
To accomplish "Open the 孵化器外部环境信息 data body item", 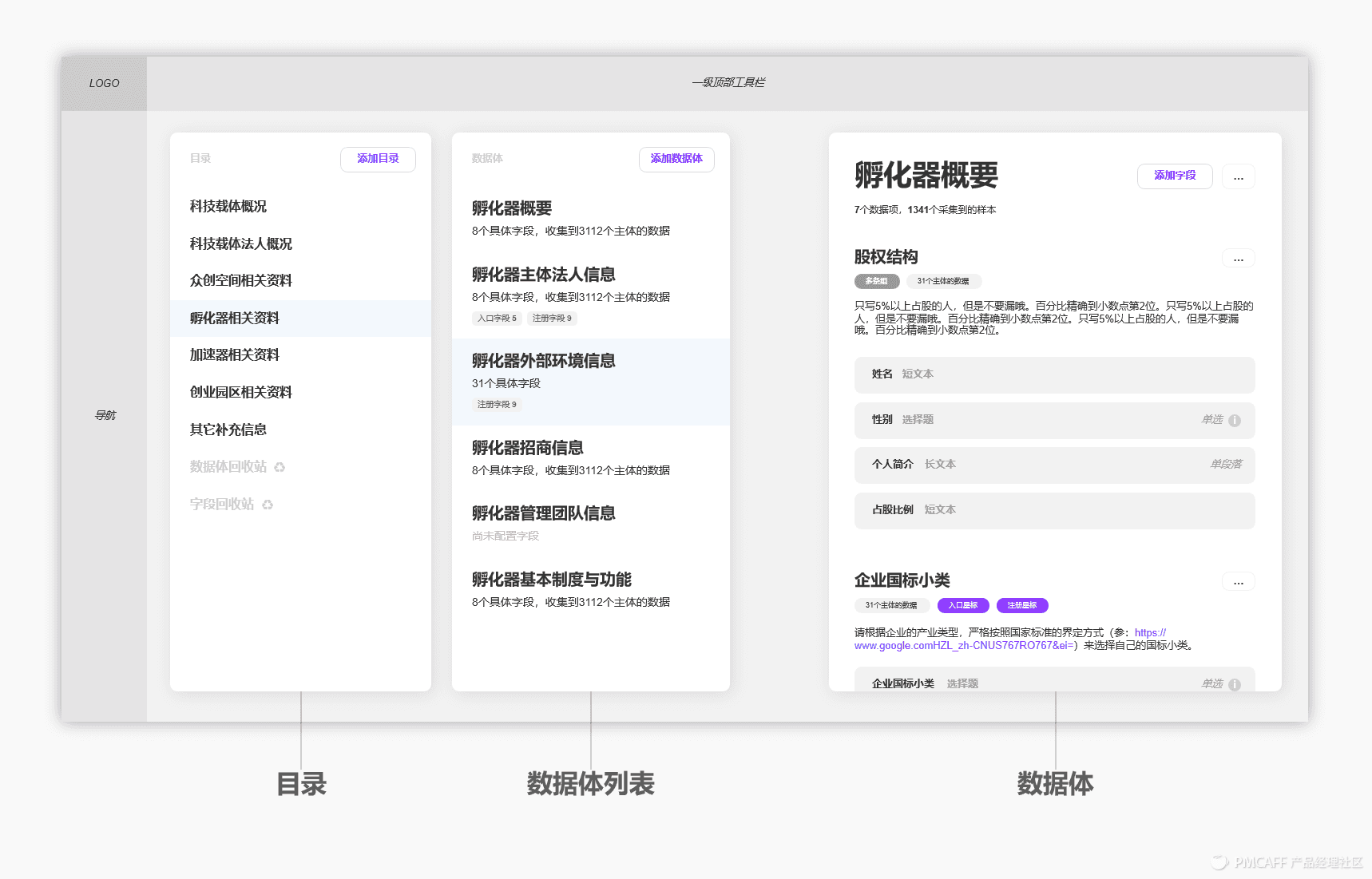I will point(591,382).
